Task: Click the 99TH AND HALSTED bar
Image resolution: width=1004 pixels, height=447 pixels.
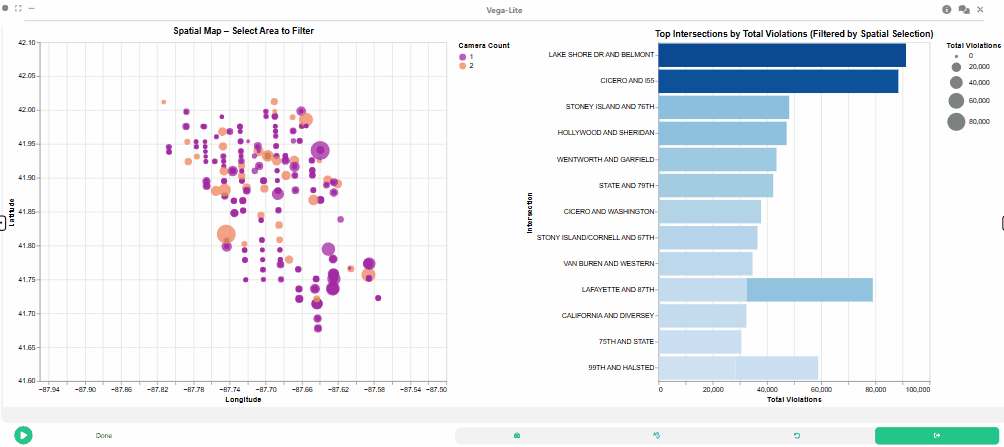Action: point(738,368)
